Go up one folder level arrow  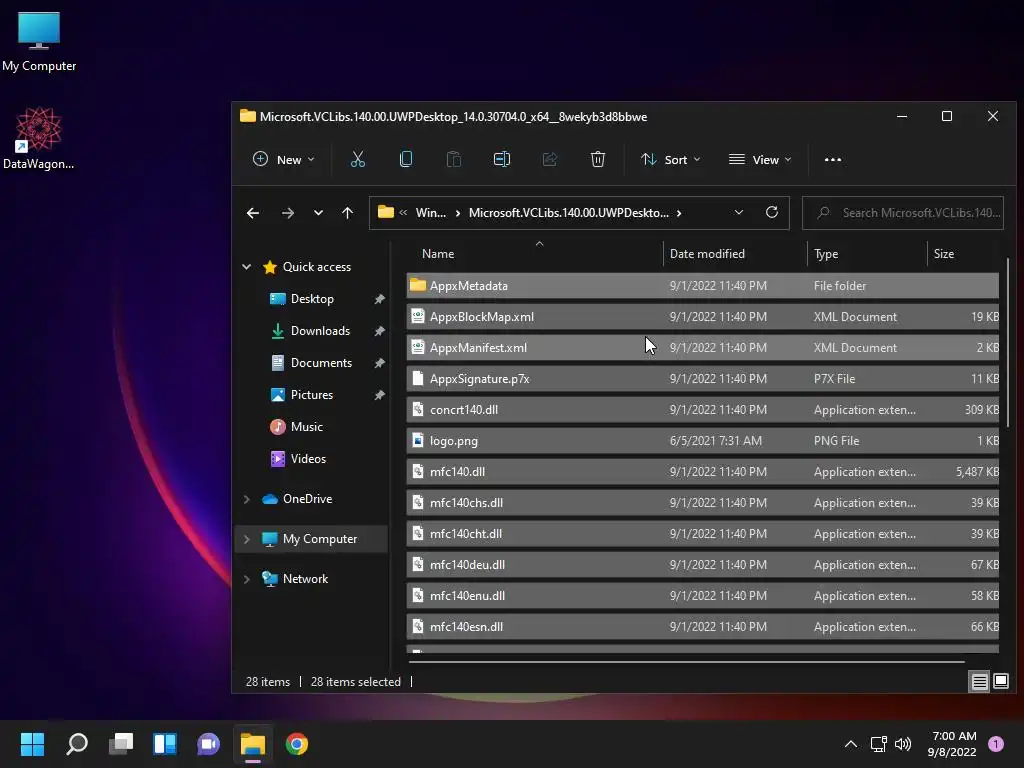(347, 213)
